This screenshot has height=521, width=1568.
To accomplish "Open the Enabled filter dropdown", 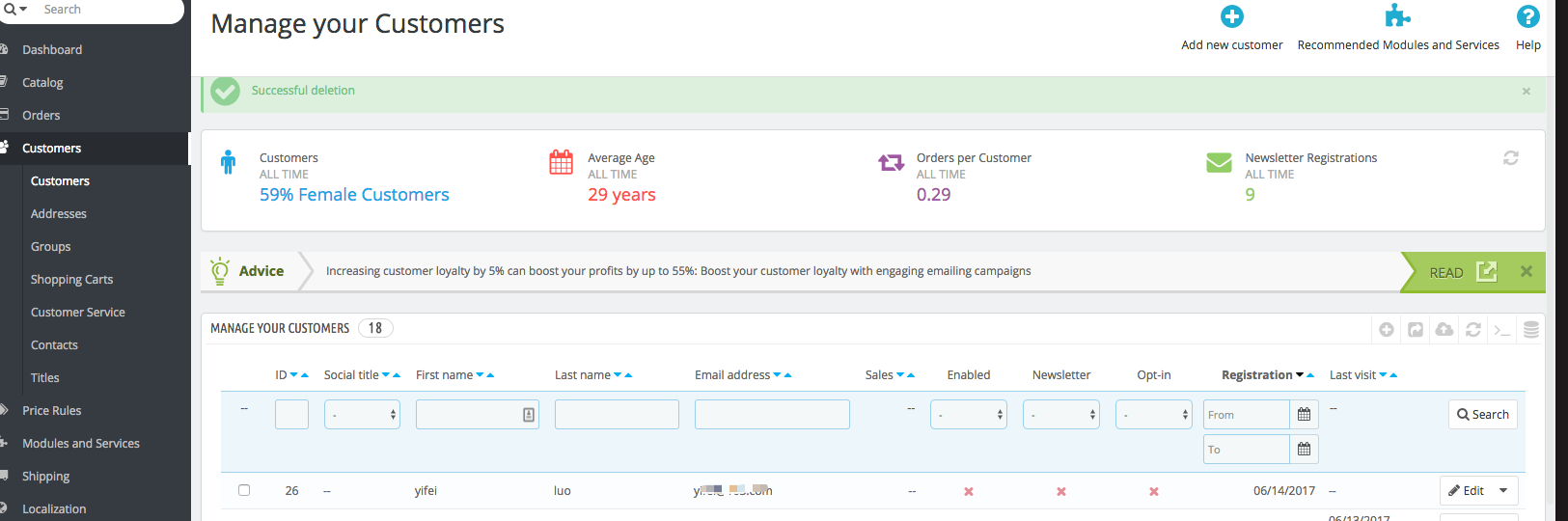I will tap(968, 415).
